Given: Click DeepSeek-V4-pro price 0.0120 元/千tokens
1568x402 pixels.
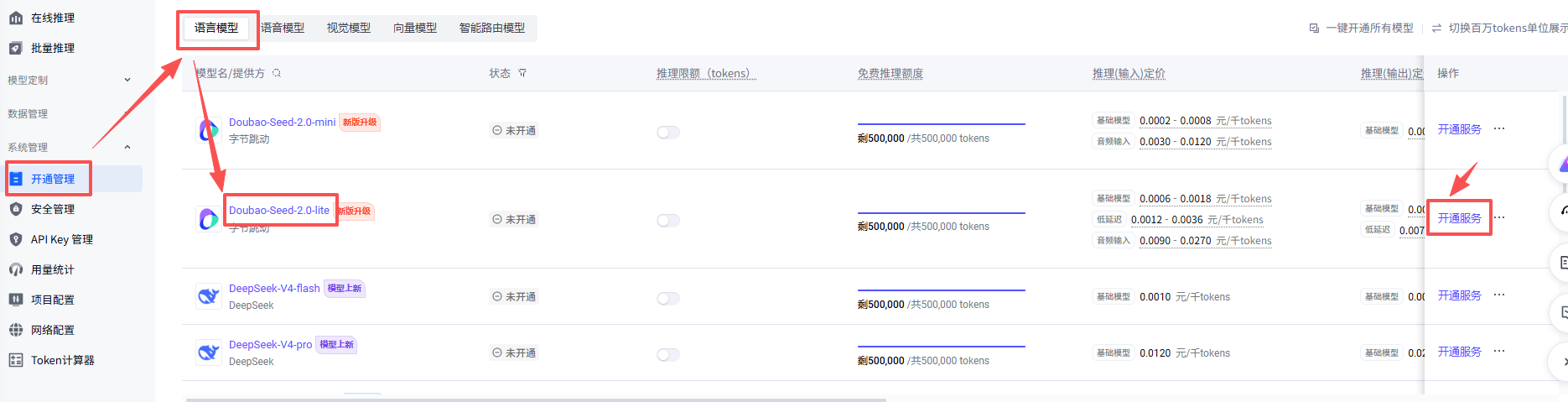Looking at the screenshot, I should (1185, 353).
